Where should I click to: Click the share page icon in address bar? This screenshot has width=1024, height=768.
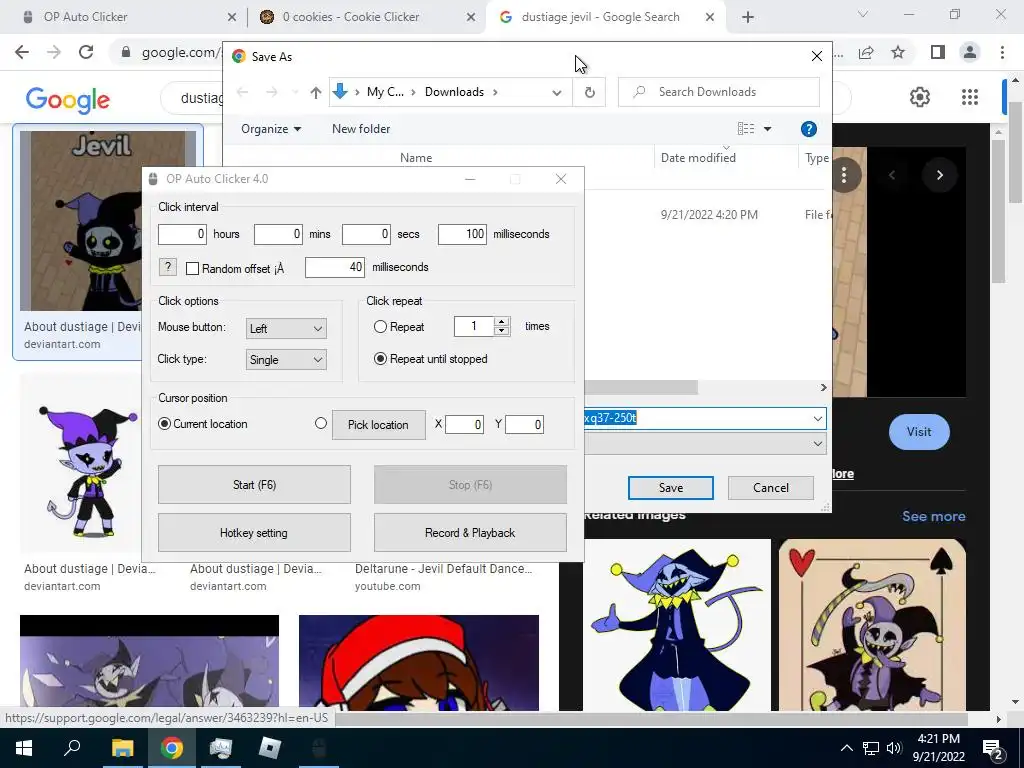click(x=866, y=52)
